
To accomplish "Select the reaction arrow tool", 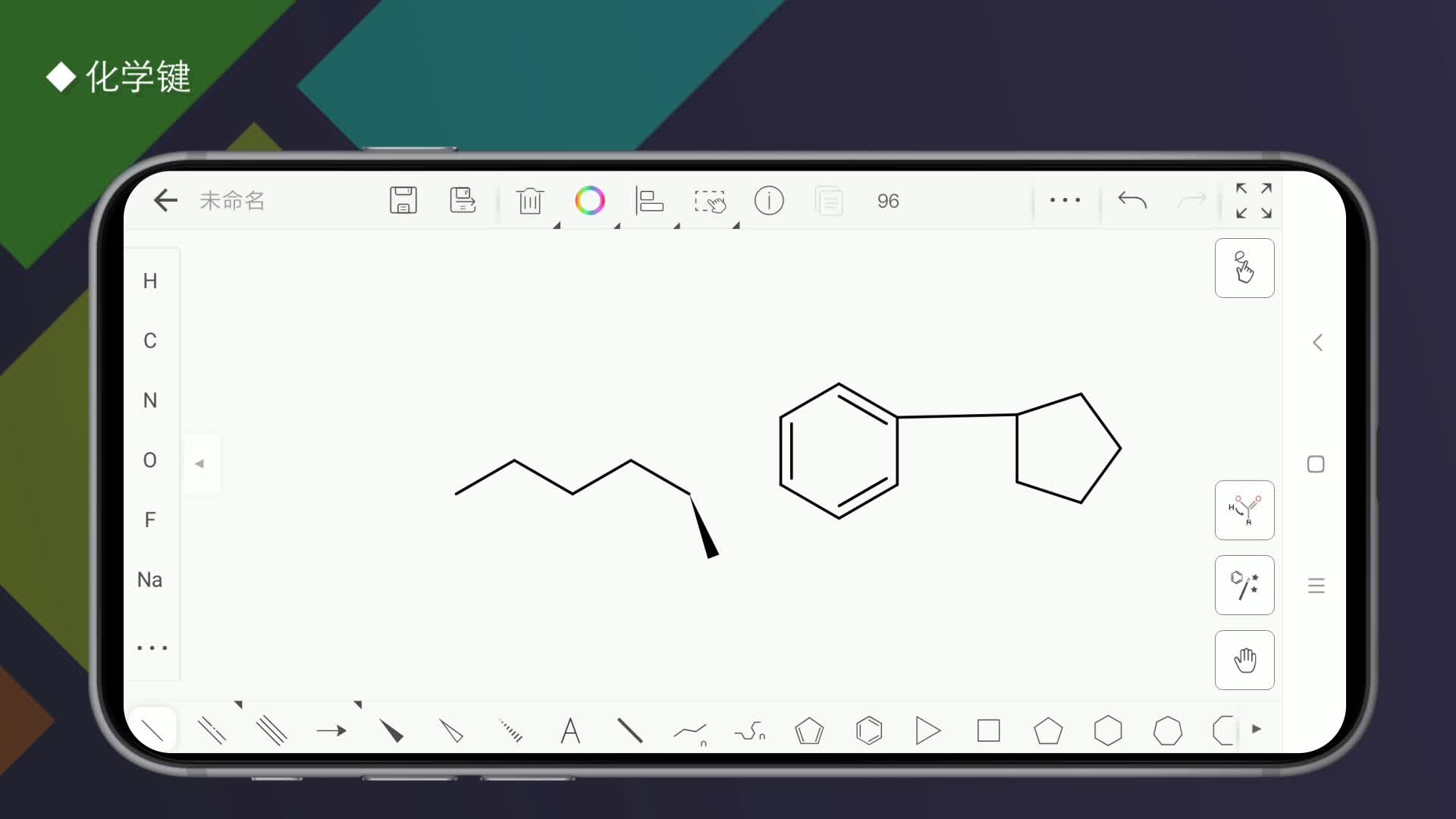I will pos(331,731).
